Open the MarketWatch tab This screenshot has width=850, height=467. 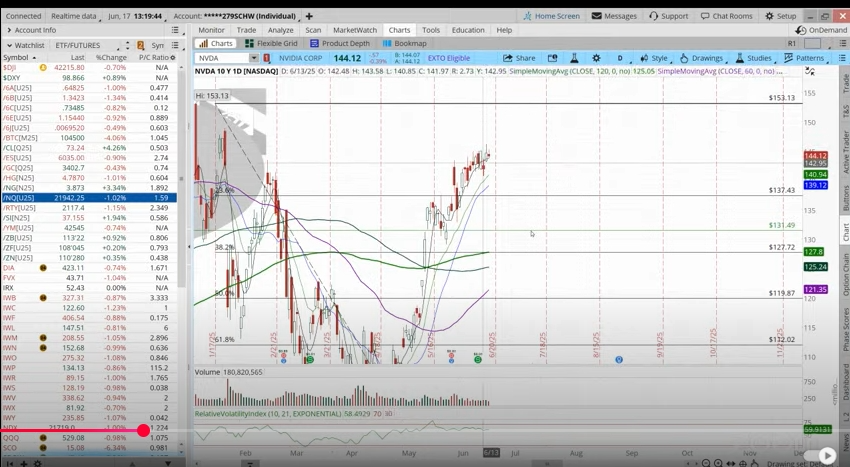tap(355, 30)
